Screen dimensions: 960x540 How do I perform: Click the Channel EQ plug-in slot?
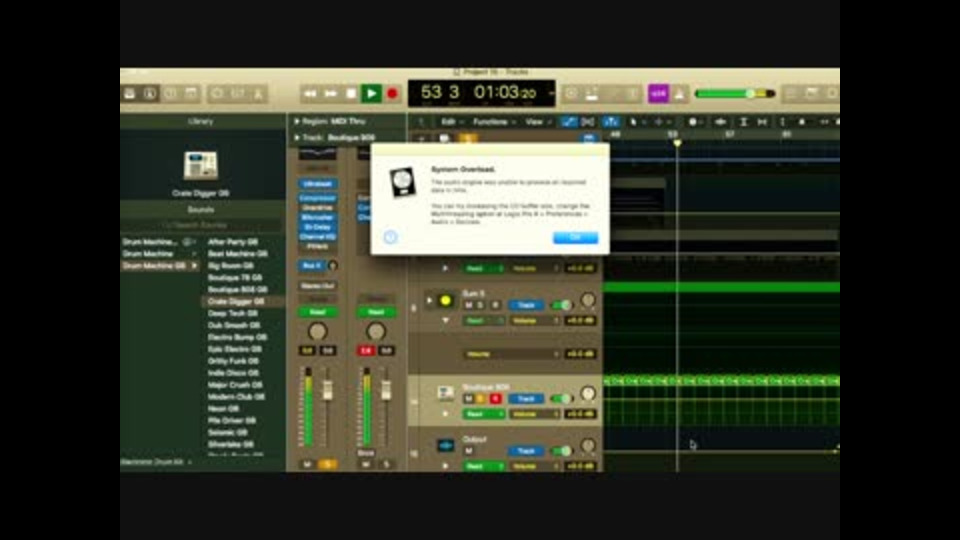point(317,236)
